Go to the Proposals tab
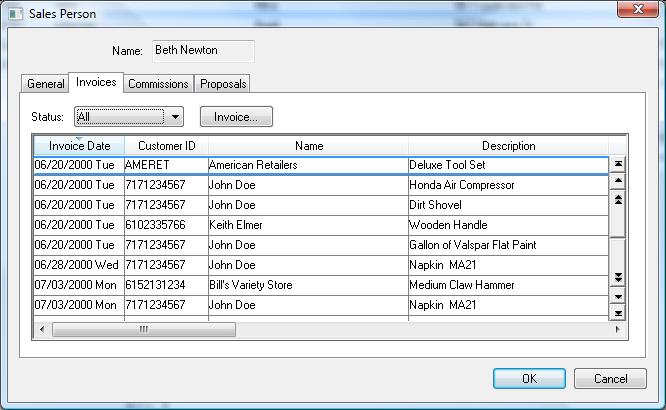 point(223,84)
